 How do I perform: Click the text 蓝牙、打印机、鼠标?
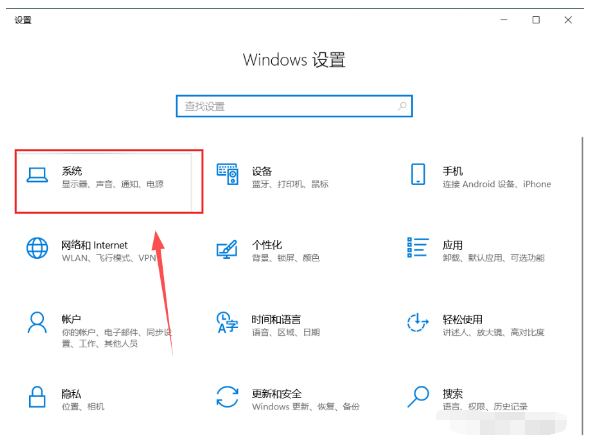click(x=290, y=184)
